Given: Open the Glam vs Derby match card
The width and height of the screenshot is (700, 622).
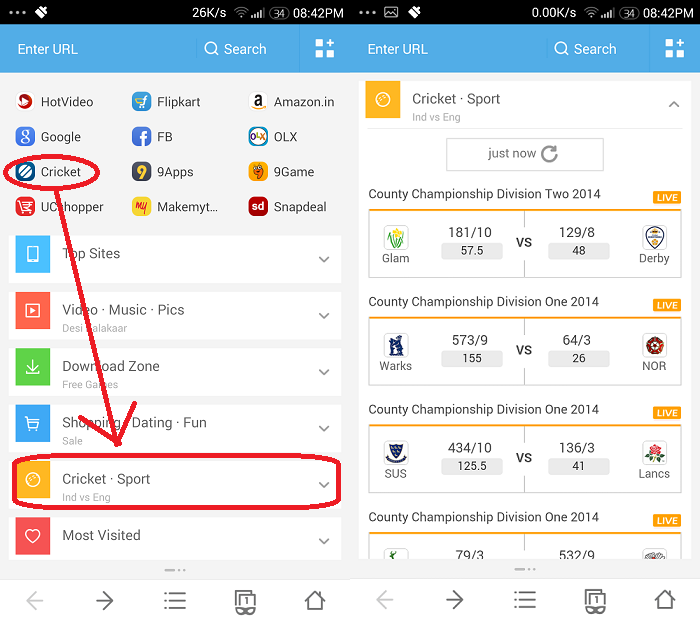Looking at the screenshot, I should pyautogui.click(x=525, y=244).
